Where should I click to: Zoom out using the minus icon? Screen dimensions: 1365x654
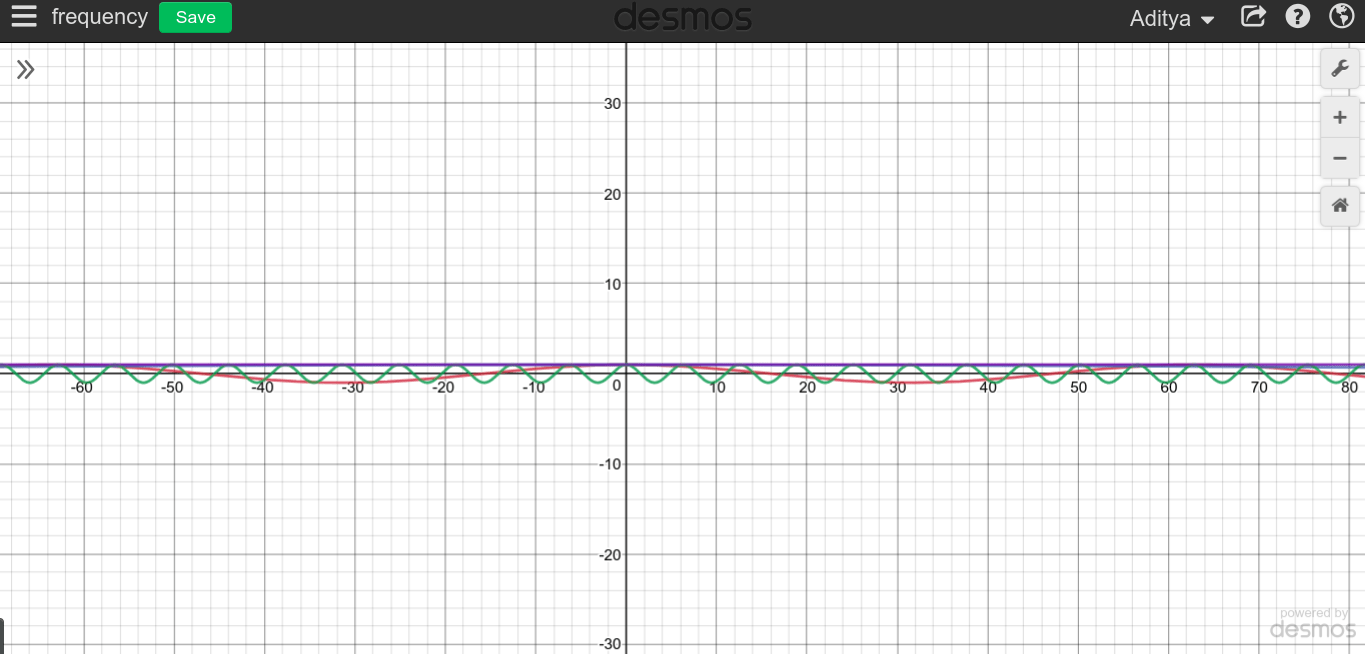pos(1339,158)
